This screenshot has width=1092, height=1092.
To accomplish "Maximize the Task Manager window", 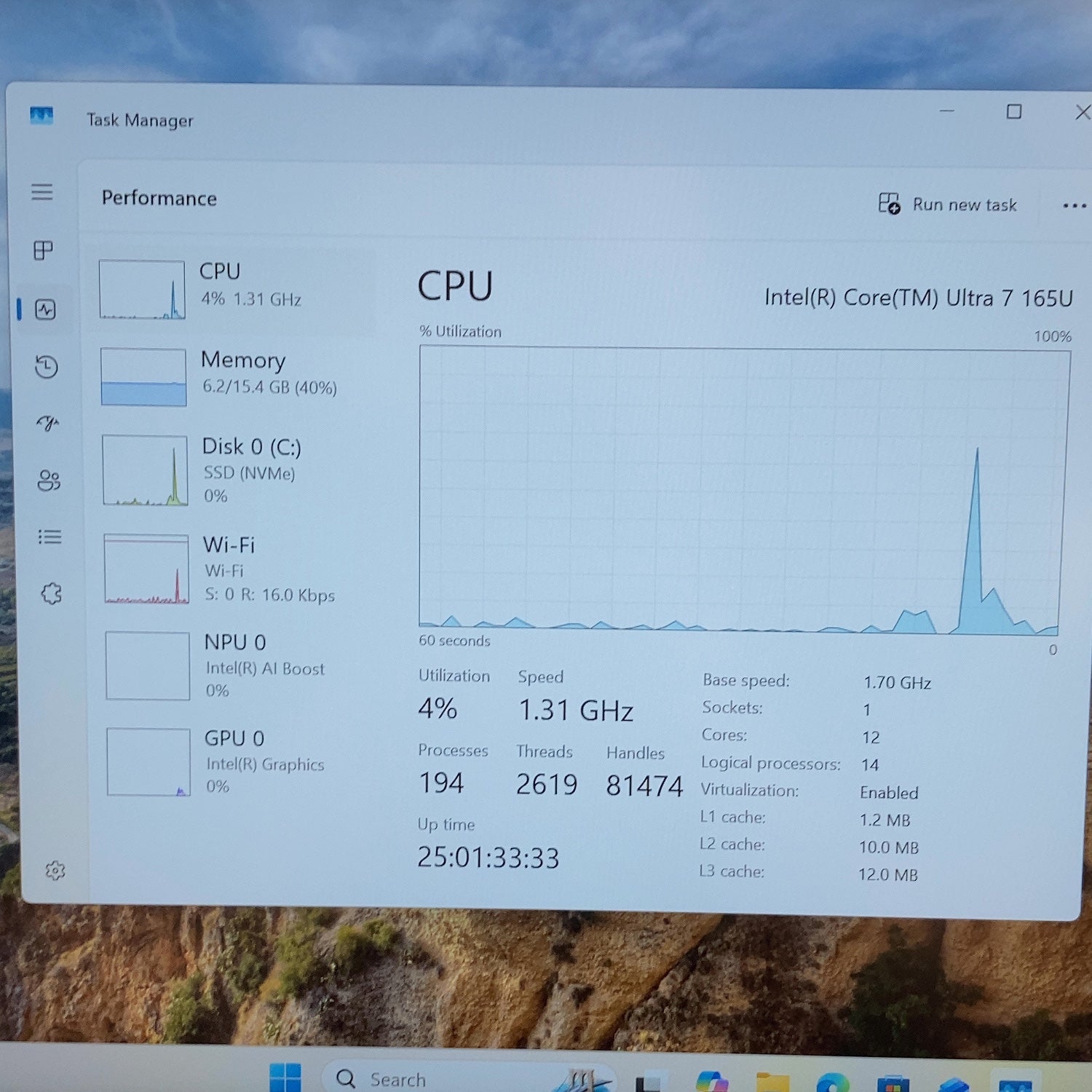I will [1013, 111].
